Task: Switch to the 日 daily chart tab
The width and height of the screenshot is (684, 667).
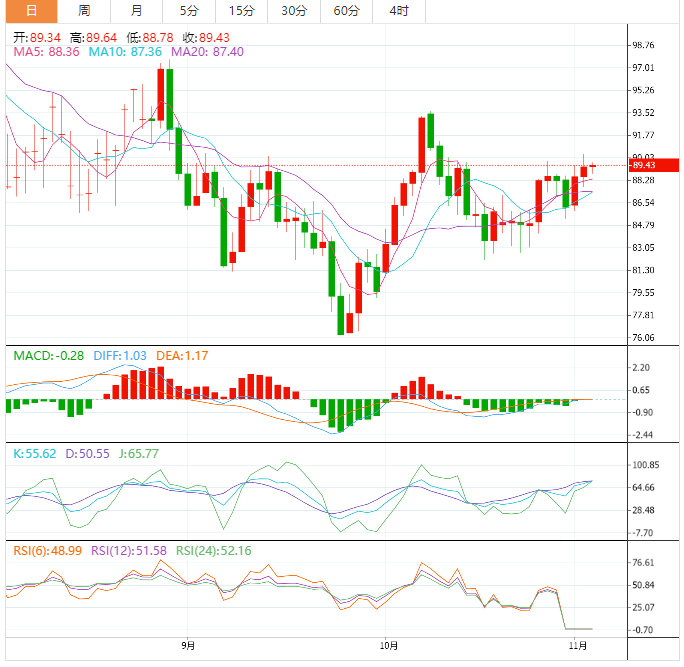Action: pyautogui.click(x=32, y=11)
